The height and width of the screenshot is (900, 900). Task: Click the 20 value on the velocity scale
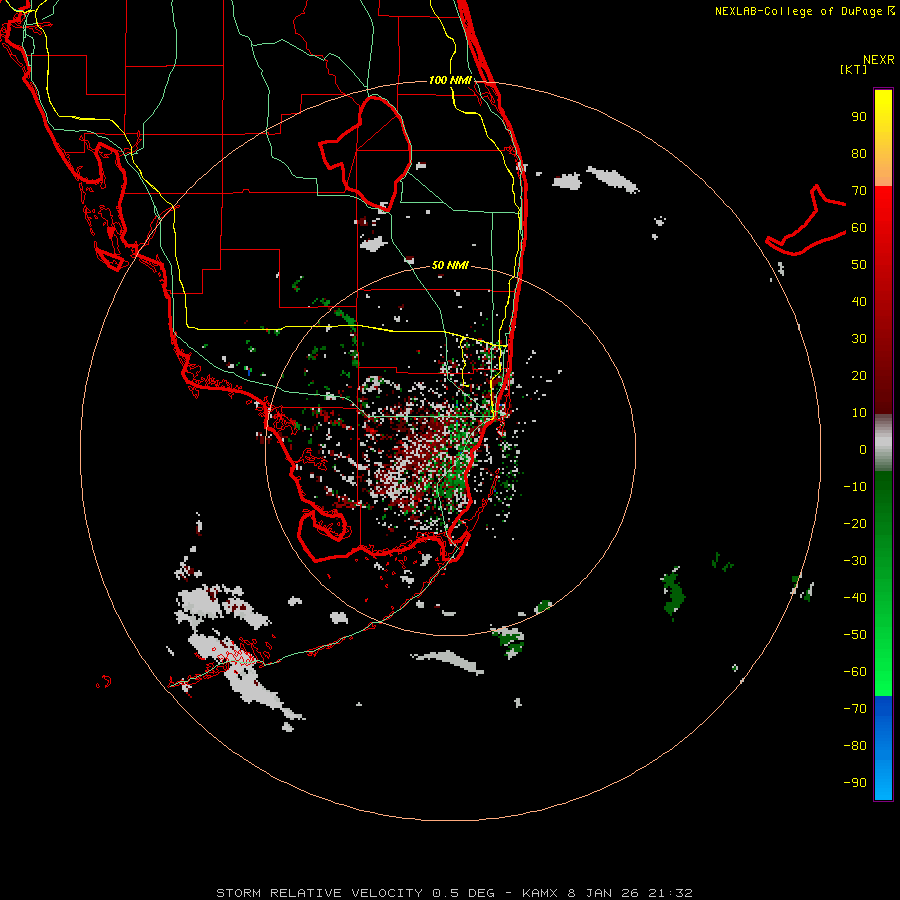859,376
